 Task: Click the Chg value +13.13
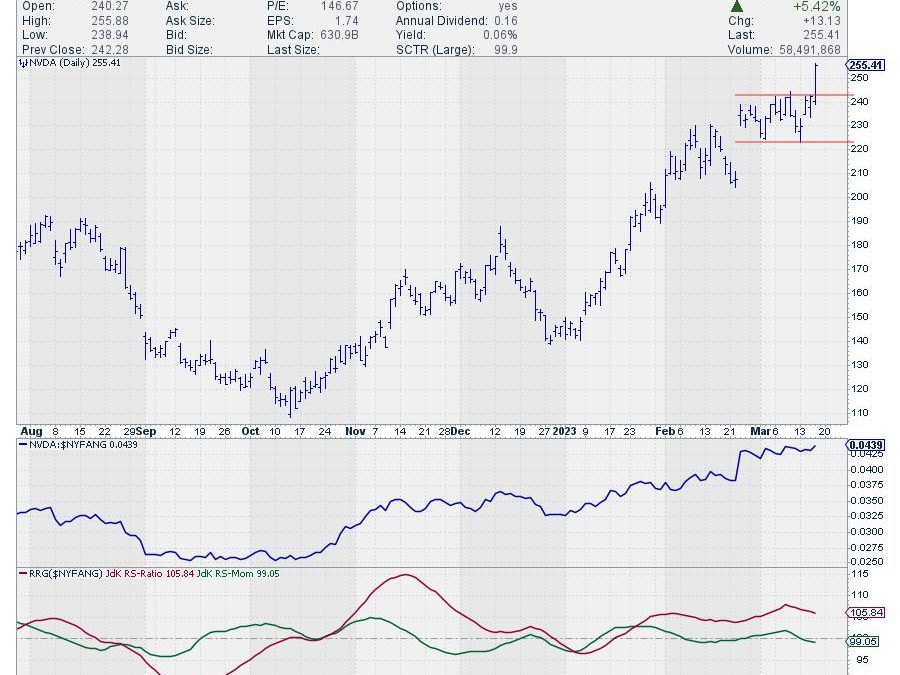click(x=822, y=21)
